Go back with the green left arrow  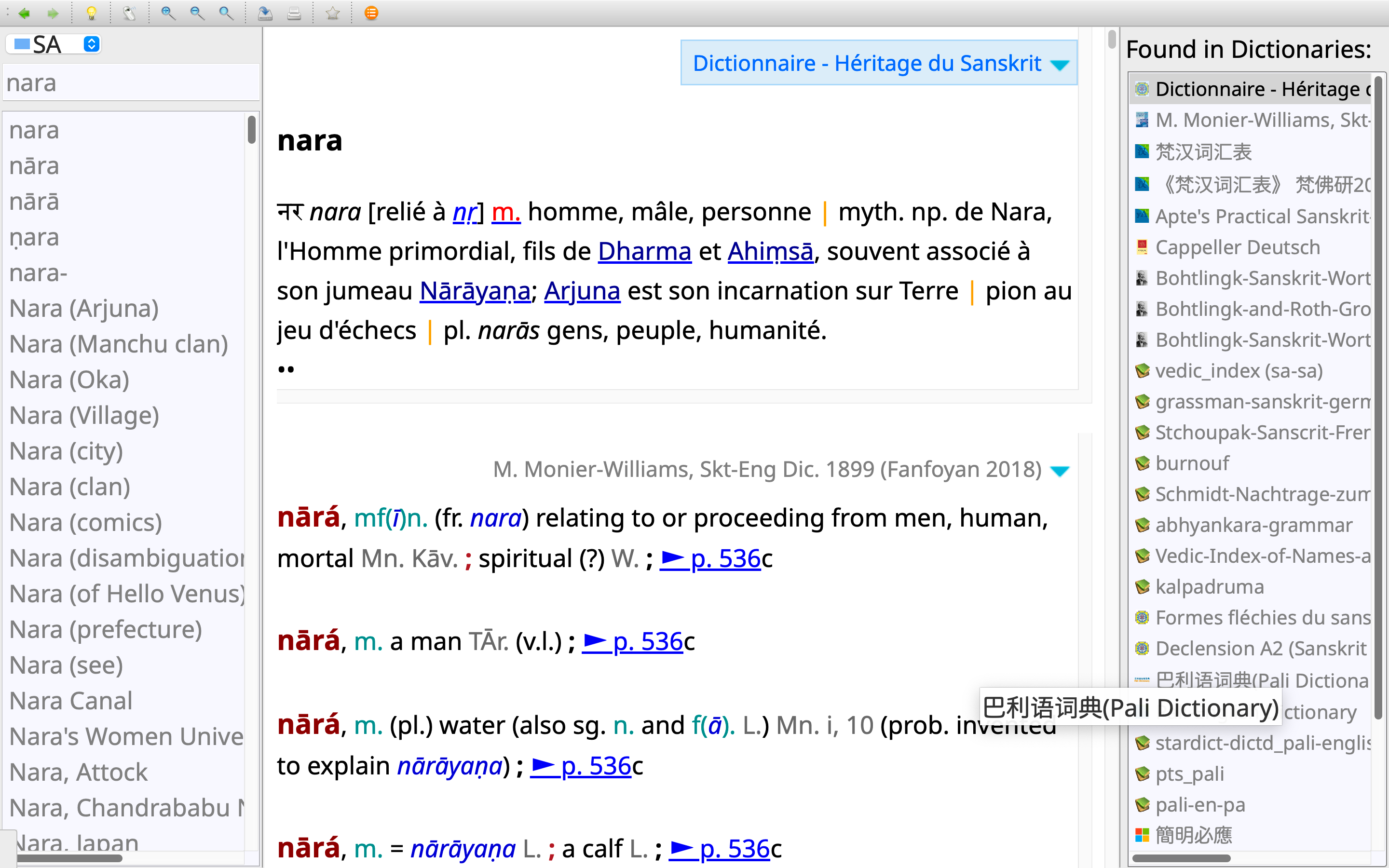(24, 13)
